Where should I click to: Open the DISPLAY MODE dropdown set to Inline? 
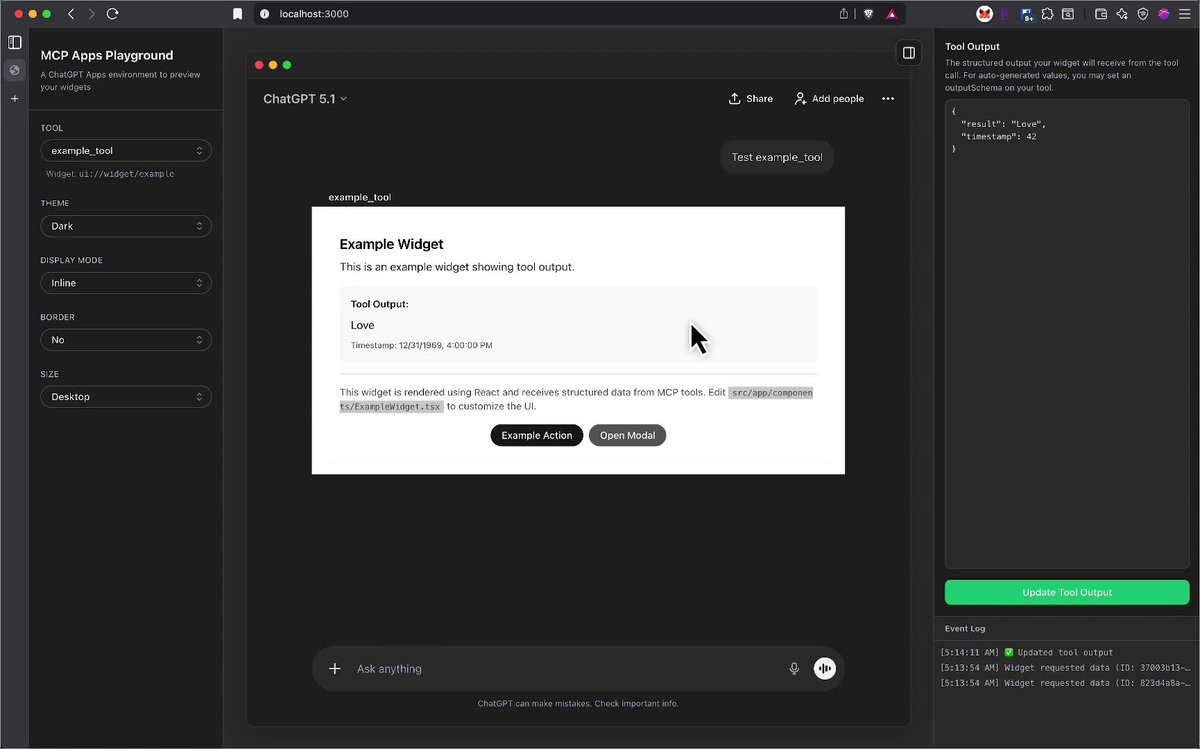(x=126, y=283)
